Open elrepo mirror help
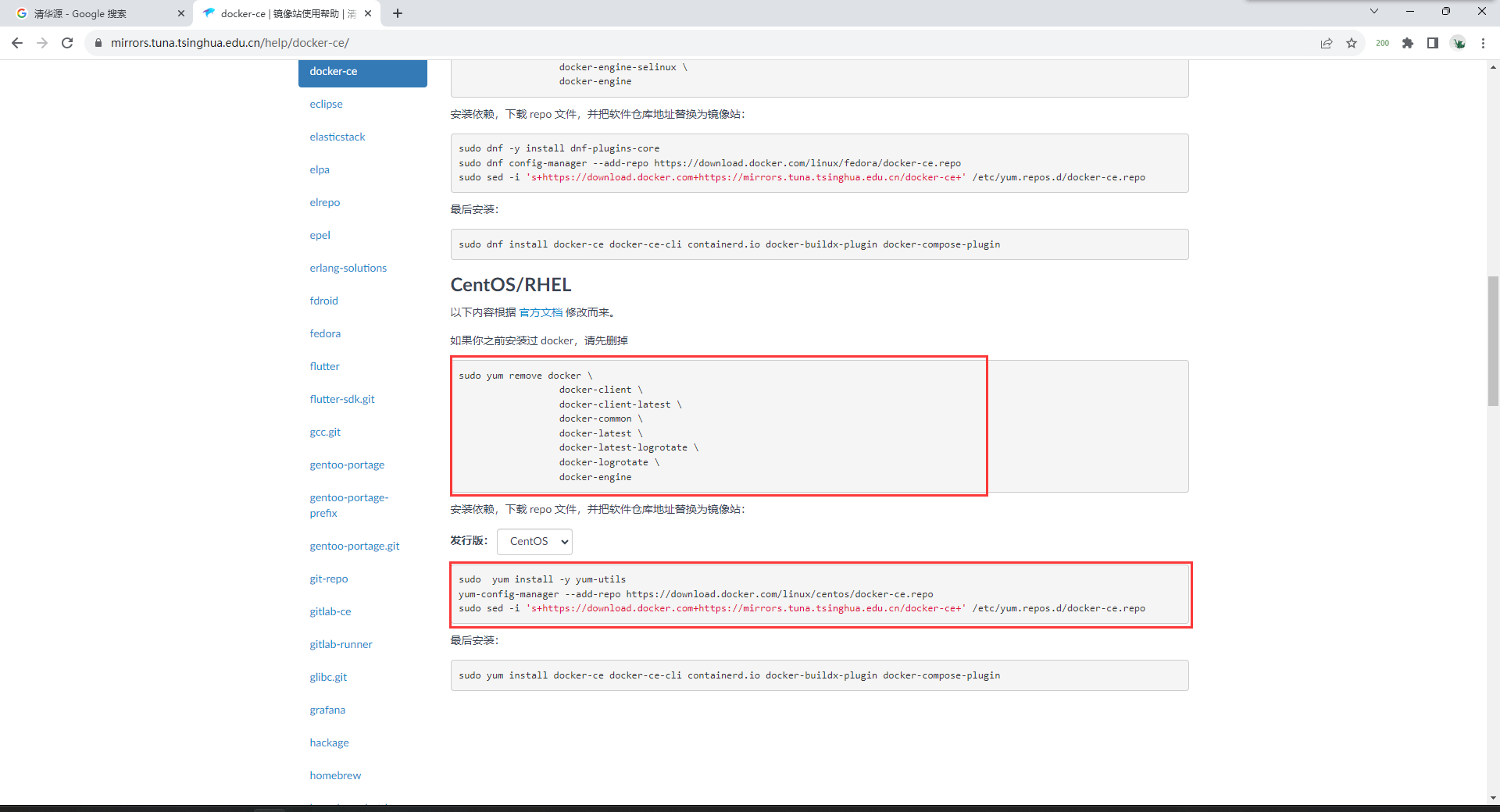This screenshot has width=1500, height=812. tap(324, 202)
